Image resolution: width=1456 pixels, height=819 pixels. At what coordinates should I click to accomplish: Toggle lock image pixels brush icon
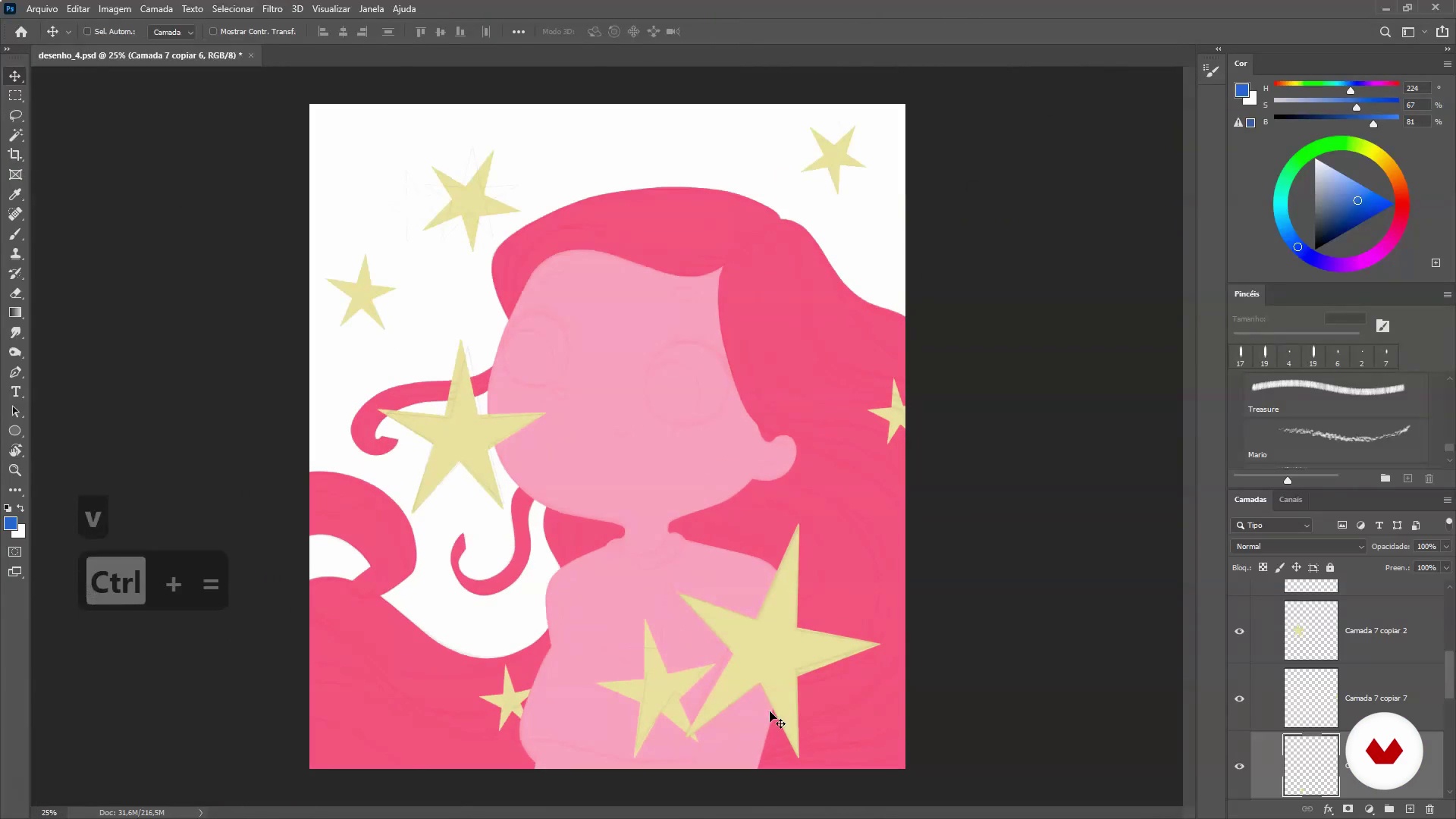(x=1280, y=567)
